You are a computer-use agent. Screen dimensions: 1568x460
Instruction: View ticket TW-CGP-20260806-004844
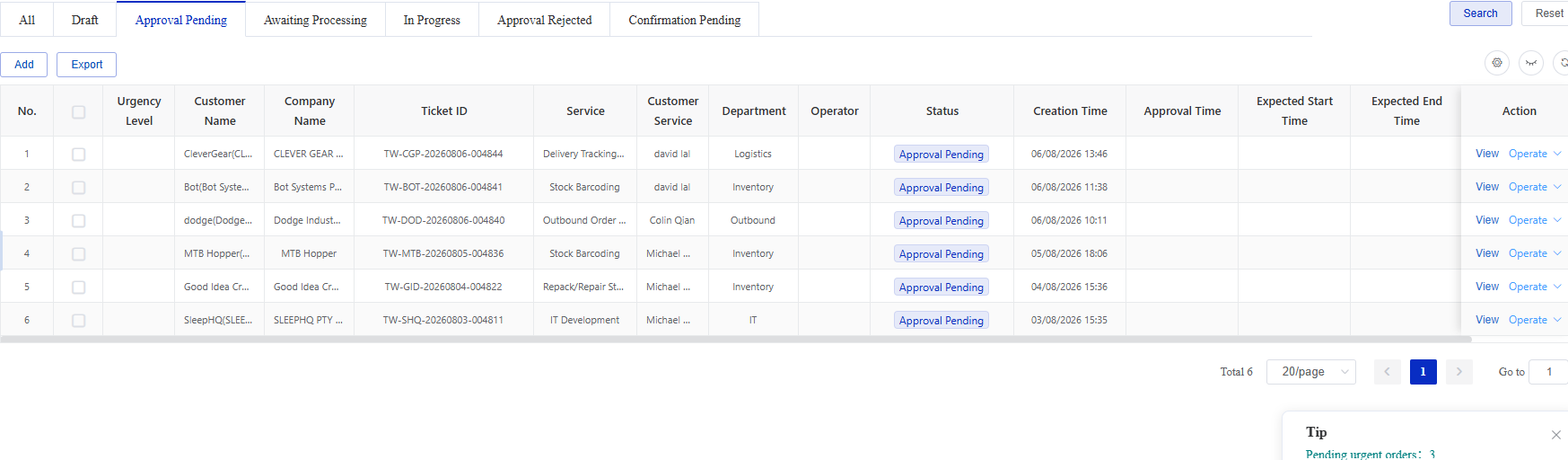[x=1487, y=154]
